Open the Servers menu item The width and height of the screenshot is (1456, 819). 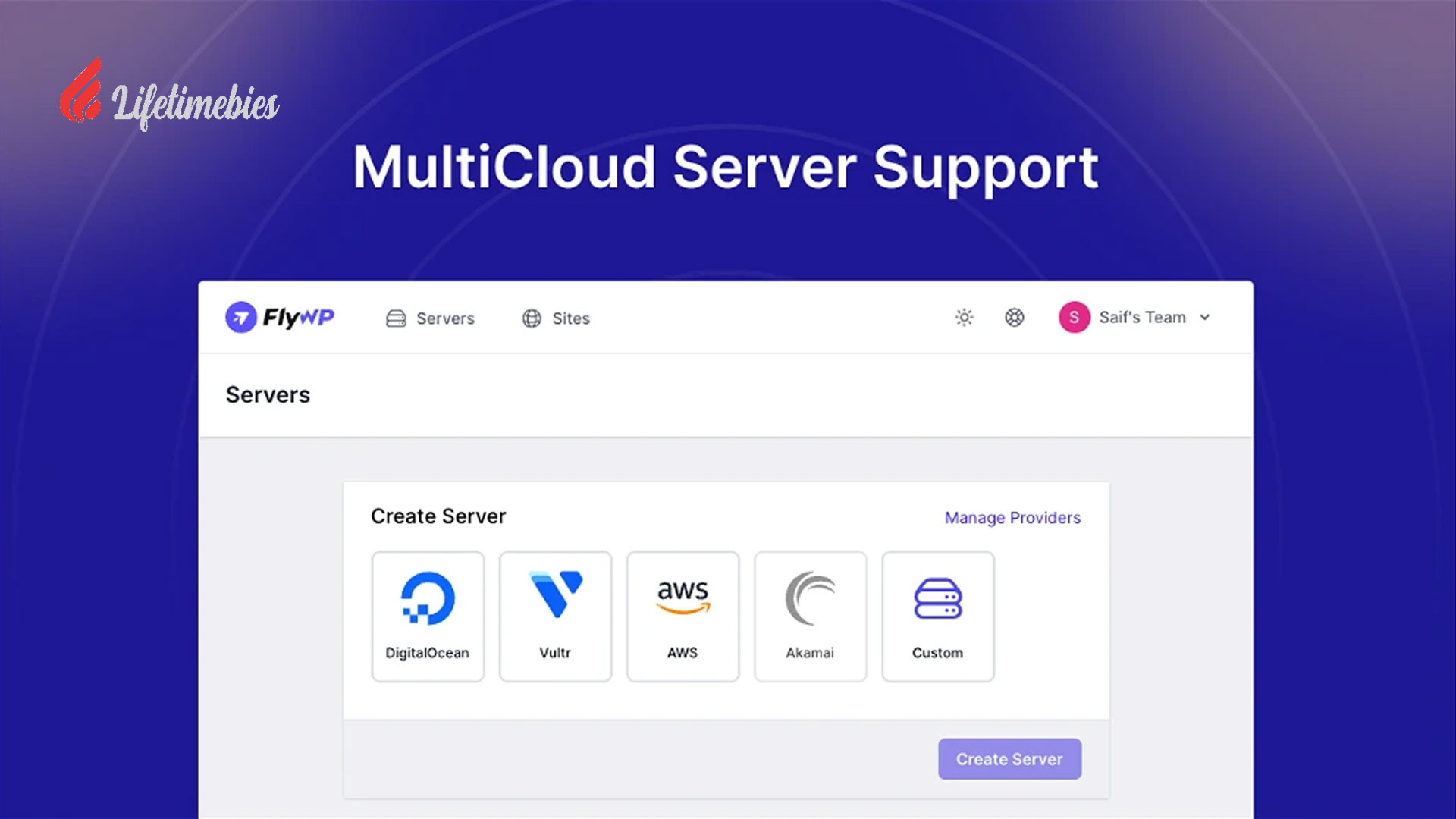click(430, 318)
